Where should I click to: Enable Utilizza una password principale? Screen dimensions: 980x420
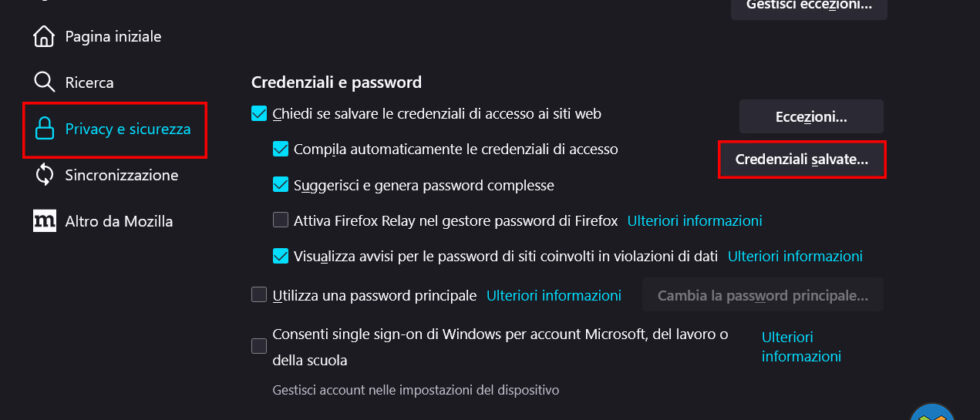pyautogui.click(x=259, y=295)
